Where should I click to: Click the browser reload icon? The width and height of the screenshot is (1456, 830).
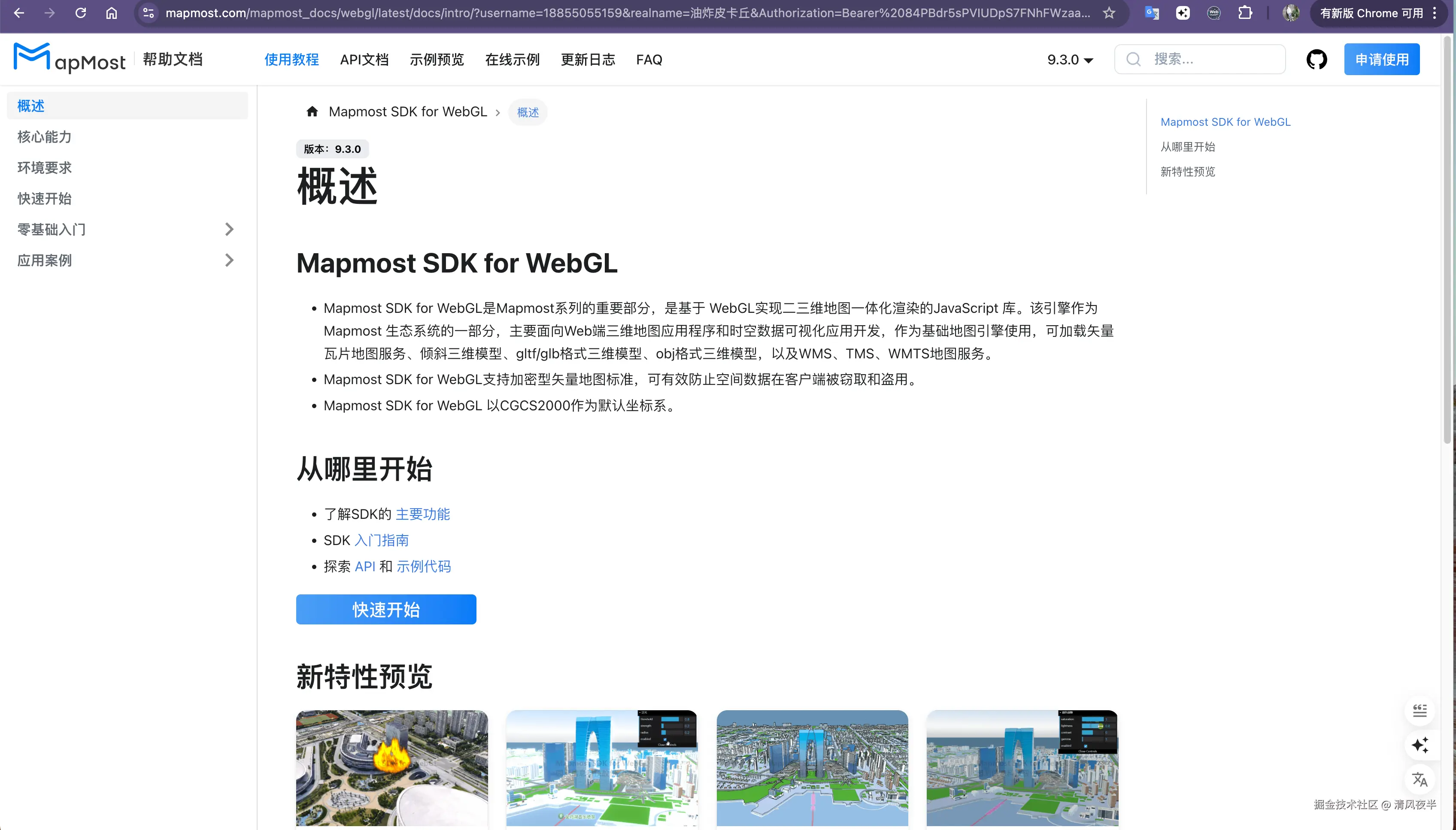click(x=80, y=12)
